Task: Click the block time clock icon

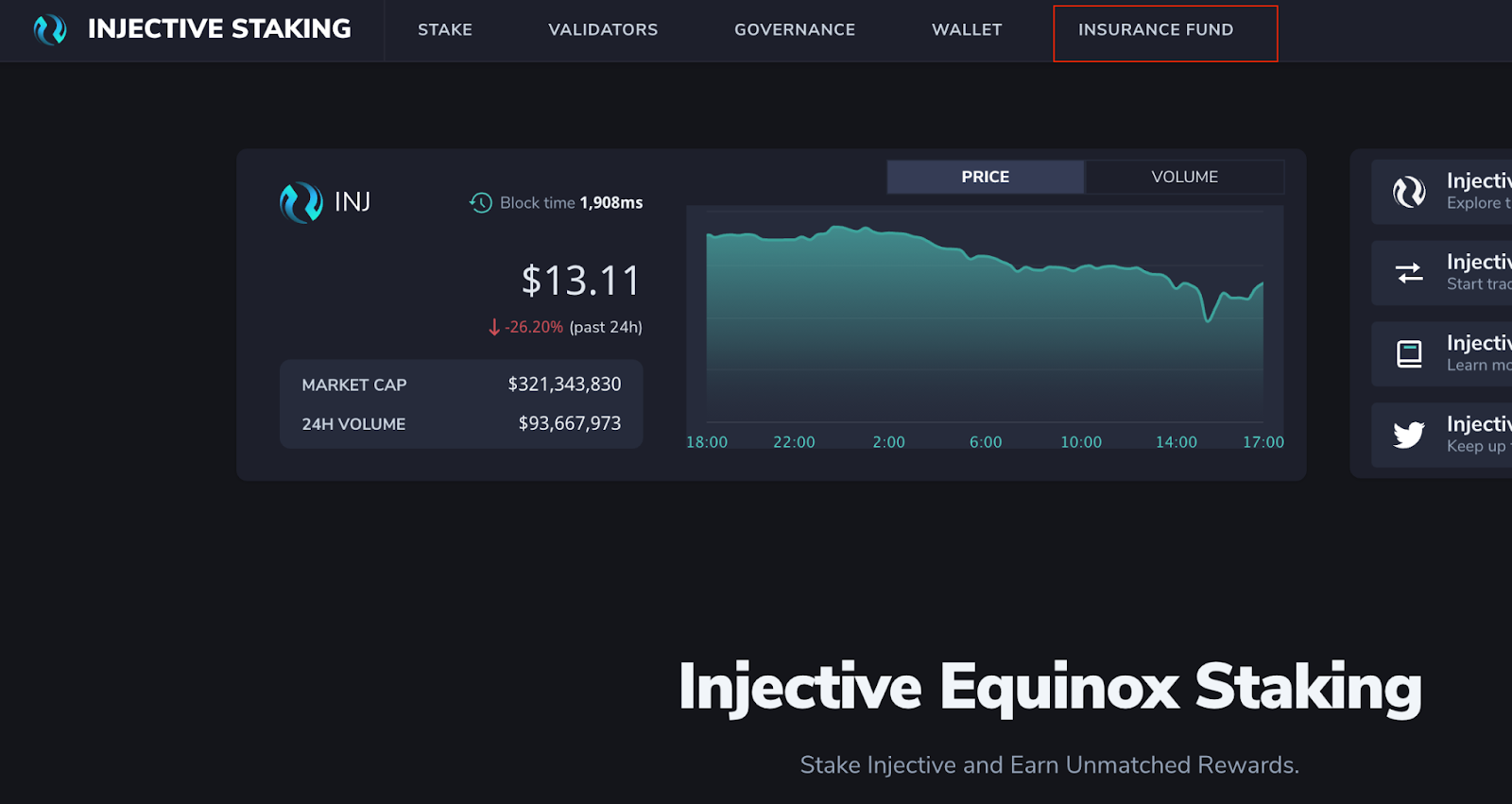Action: [481, 202]
